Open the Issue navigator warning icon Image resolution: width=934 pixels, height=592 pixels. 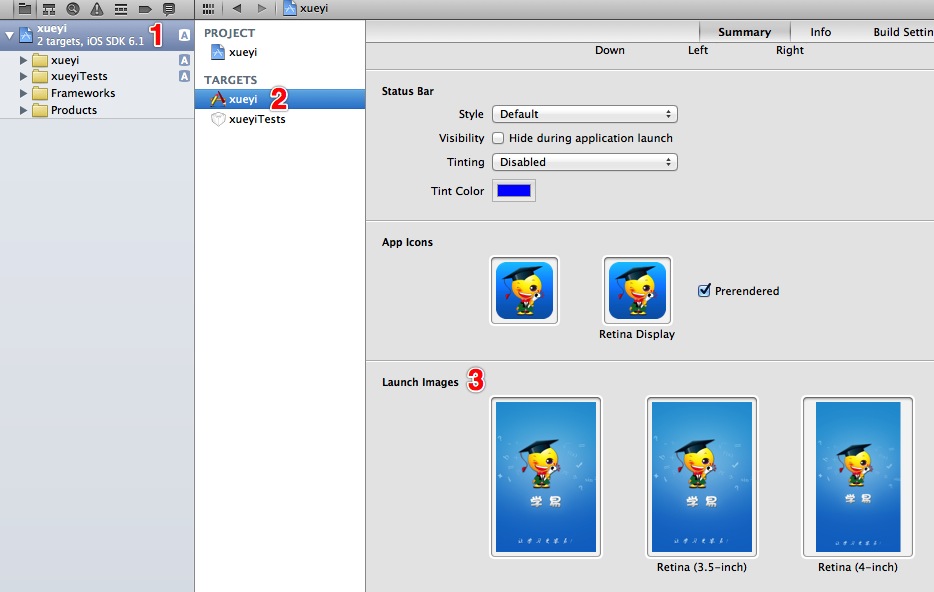coord(96,8)
